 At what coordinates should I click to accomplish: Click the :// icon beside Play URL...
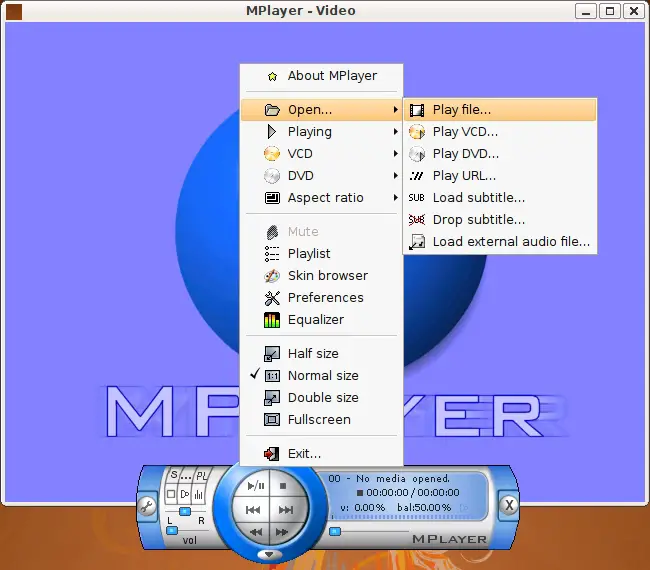[x=417, y=176]
